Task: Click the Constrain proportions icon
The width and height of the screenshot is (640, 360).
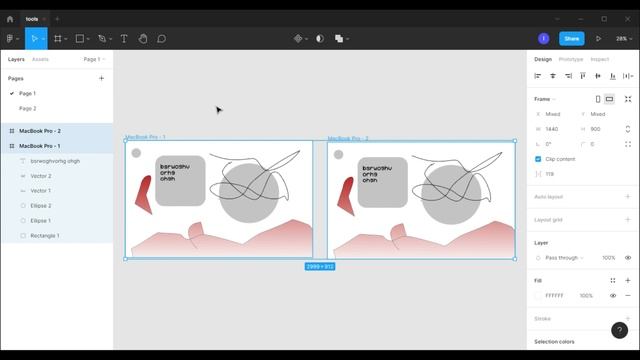Action: [x=628, y=129]
